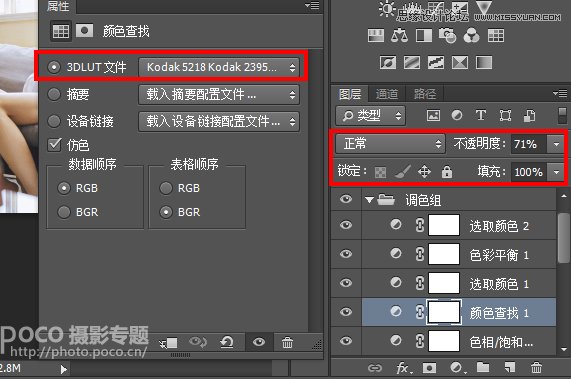Add an Invert adjustment
The width and height of the screenshot is (571, 379).
(387, 62)
